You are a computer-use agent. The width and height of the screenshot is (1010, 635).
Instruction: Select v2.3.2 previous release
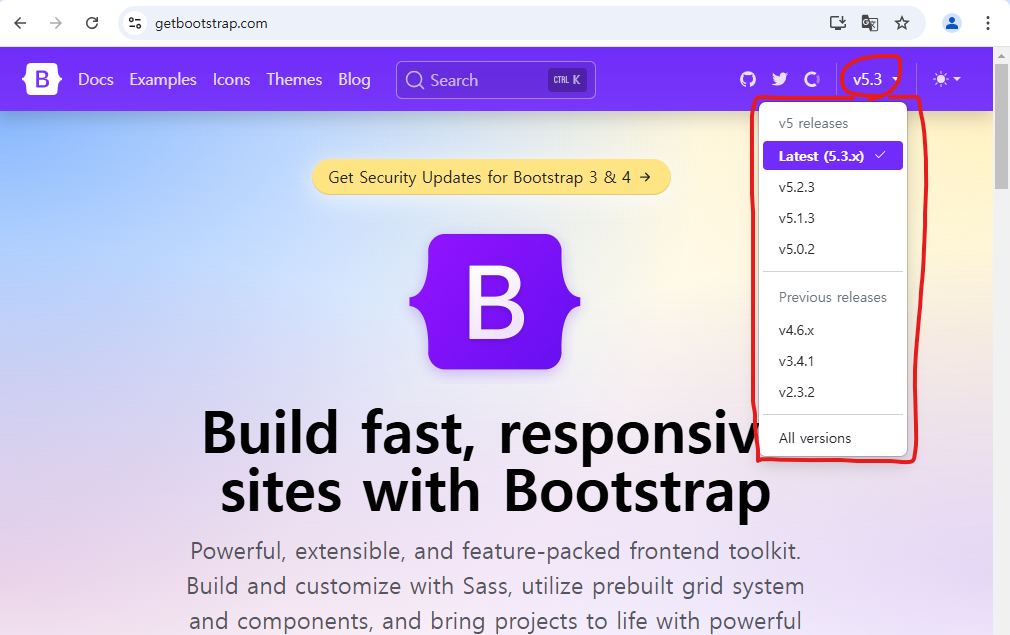[833, 392]
